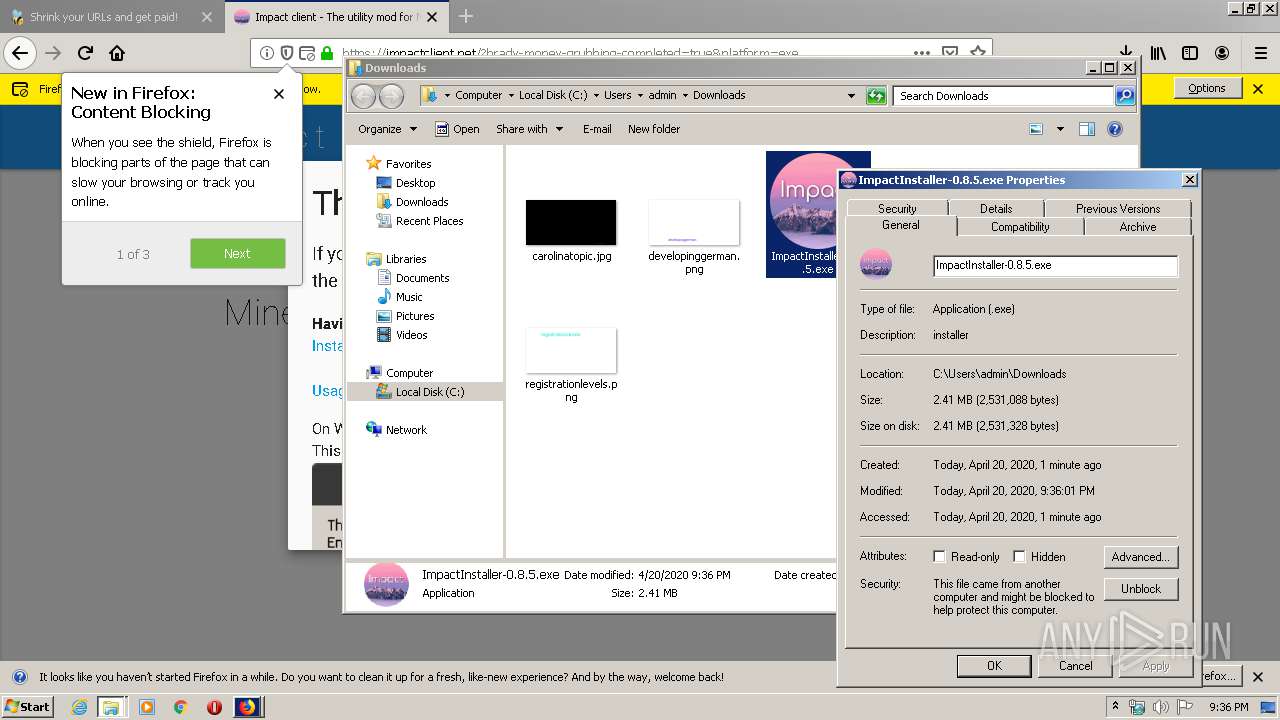Select carolinatopic.jpg thumbnail
The width and height of the screenshot is (1280, 720).
tap(571, 222)
